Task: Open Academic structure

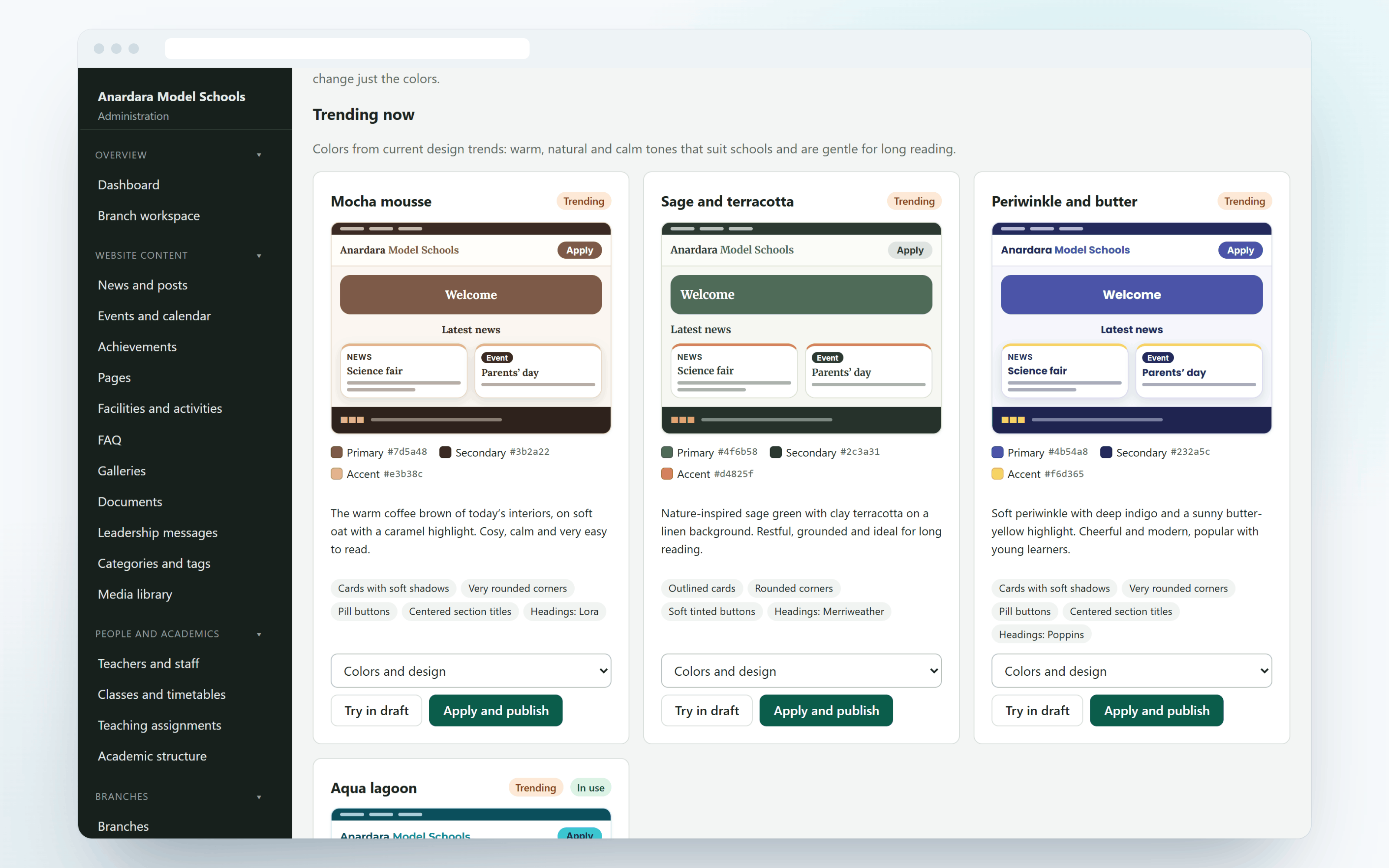Action: pyautogui.click(x=152, y=756)
